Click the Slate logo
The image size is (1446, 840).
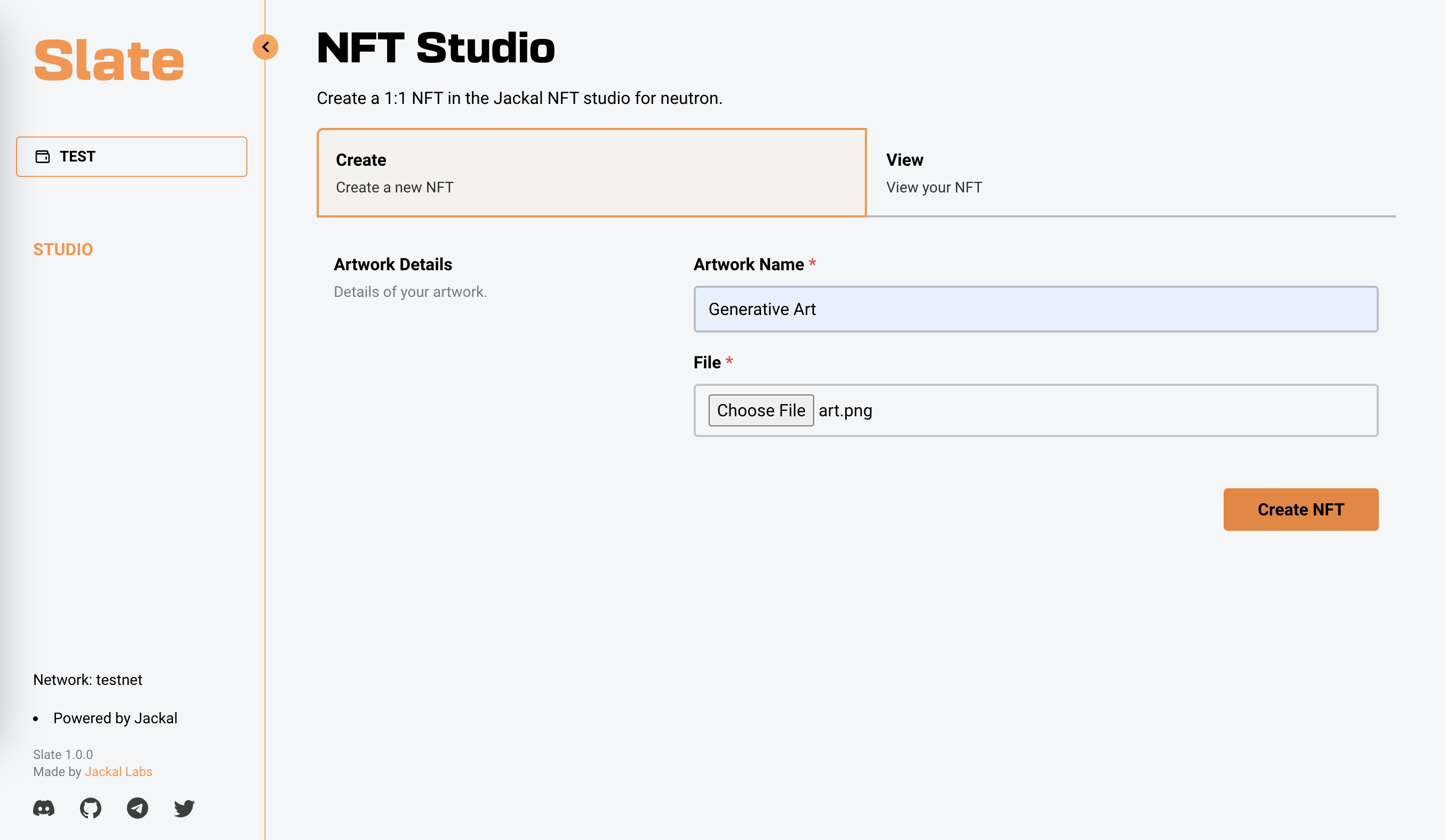[x=109, y=60]
